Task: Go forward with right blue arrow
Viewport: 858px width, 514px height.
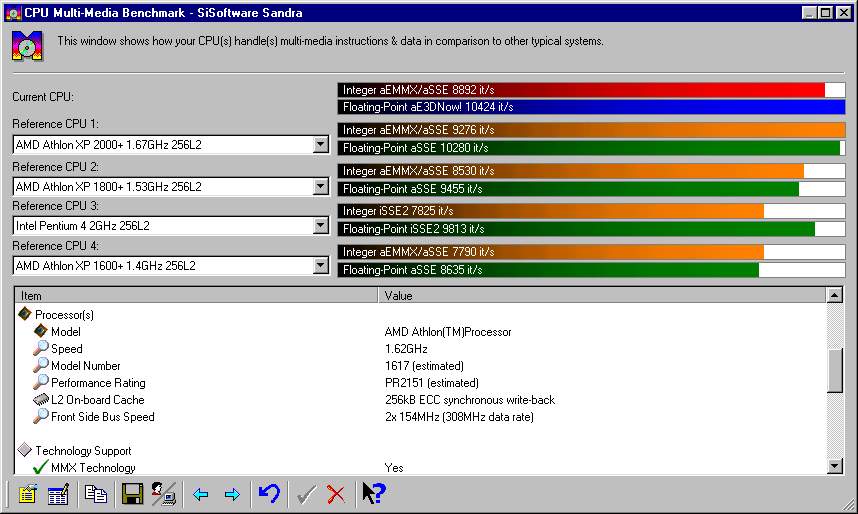Action: (232, 494)
